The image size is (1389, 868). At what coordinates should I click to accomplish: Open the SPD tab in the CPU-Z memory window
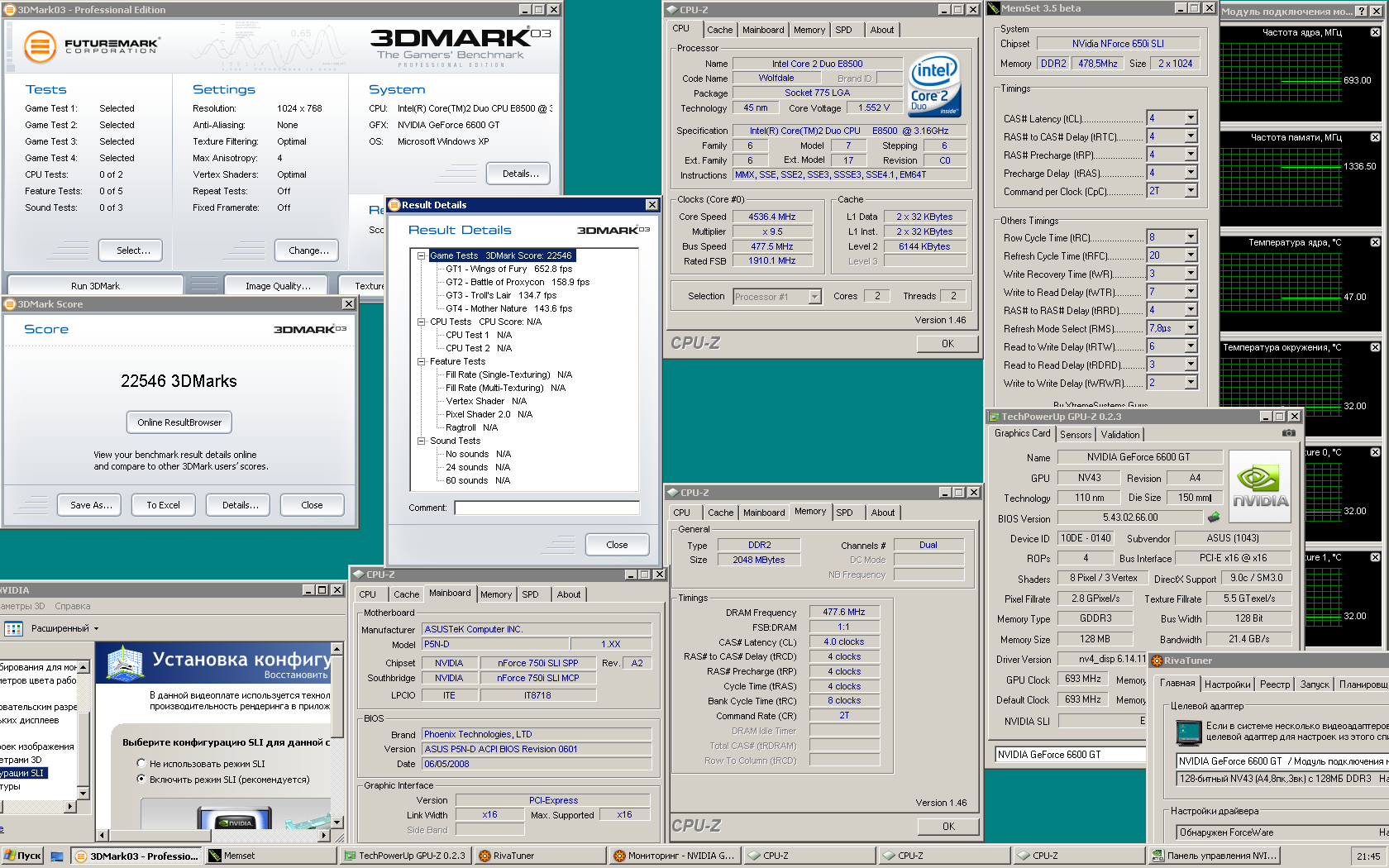[844, 513]
